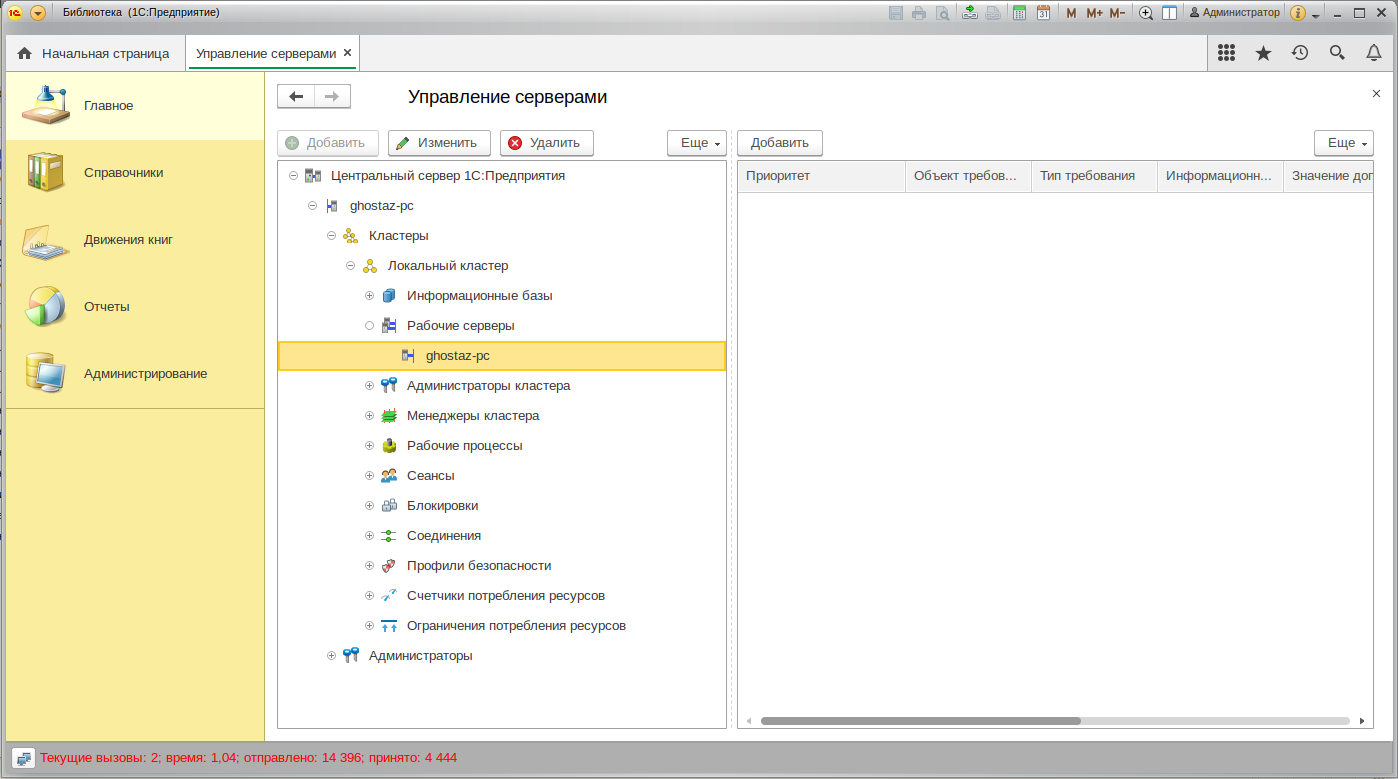Open the 1C main menu dropdown icon
The height and width of the screenshot is (779, 1398).
tap(38, 13)
